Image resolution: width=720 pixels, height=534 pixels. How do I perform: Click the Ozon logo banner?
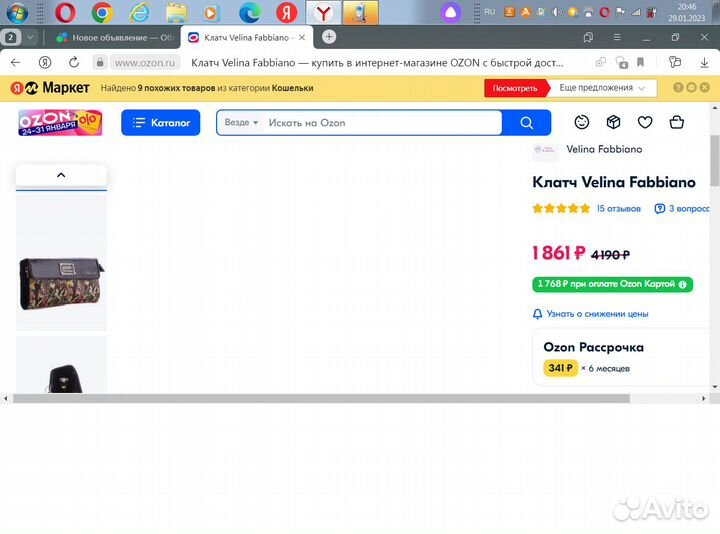click(60, 123)
